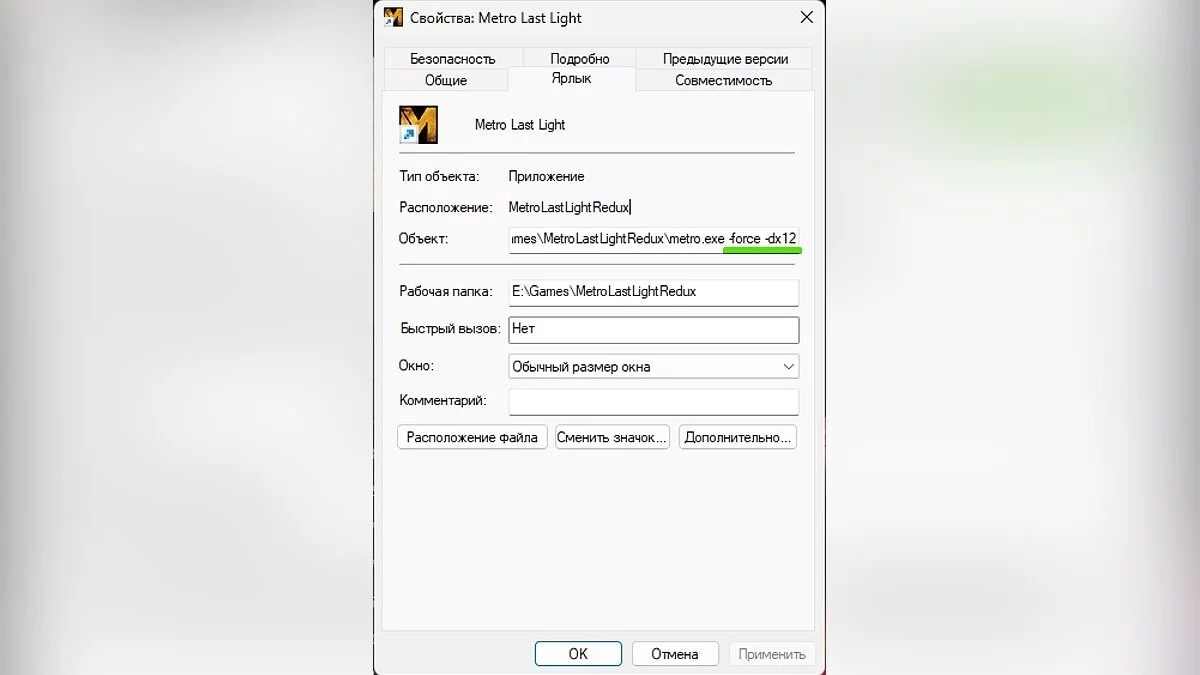Click the Расположение label
The height and width of the screenshot is (675, 1200).
(x=446, y=207)
